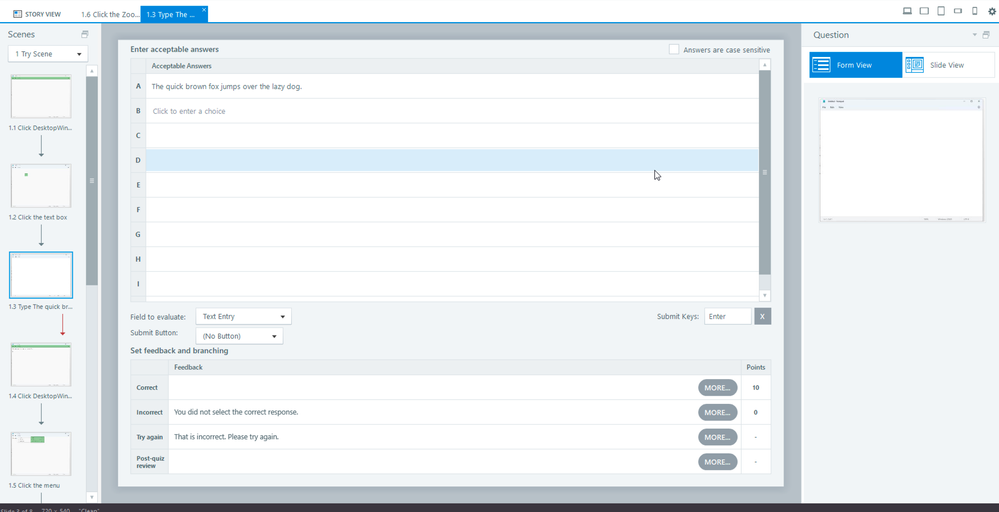Viewport: 999px width, 512px height.
Task: Click the answers list scrollbar thumb
Action: [765, 172]
